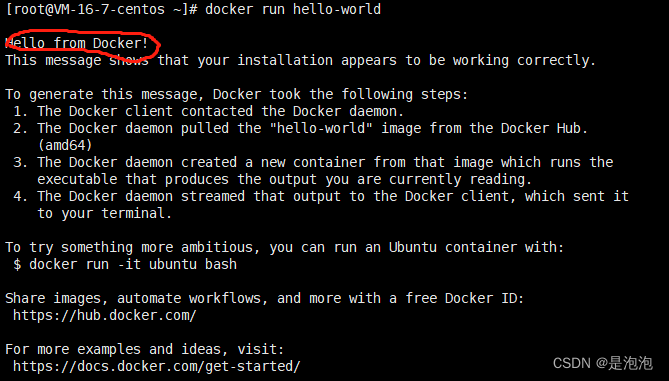The height and width of the screenshot is (381, 669).
Task: Click step 2 'pulled the hello-world image' line
Action: tap(300, 128)
